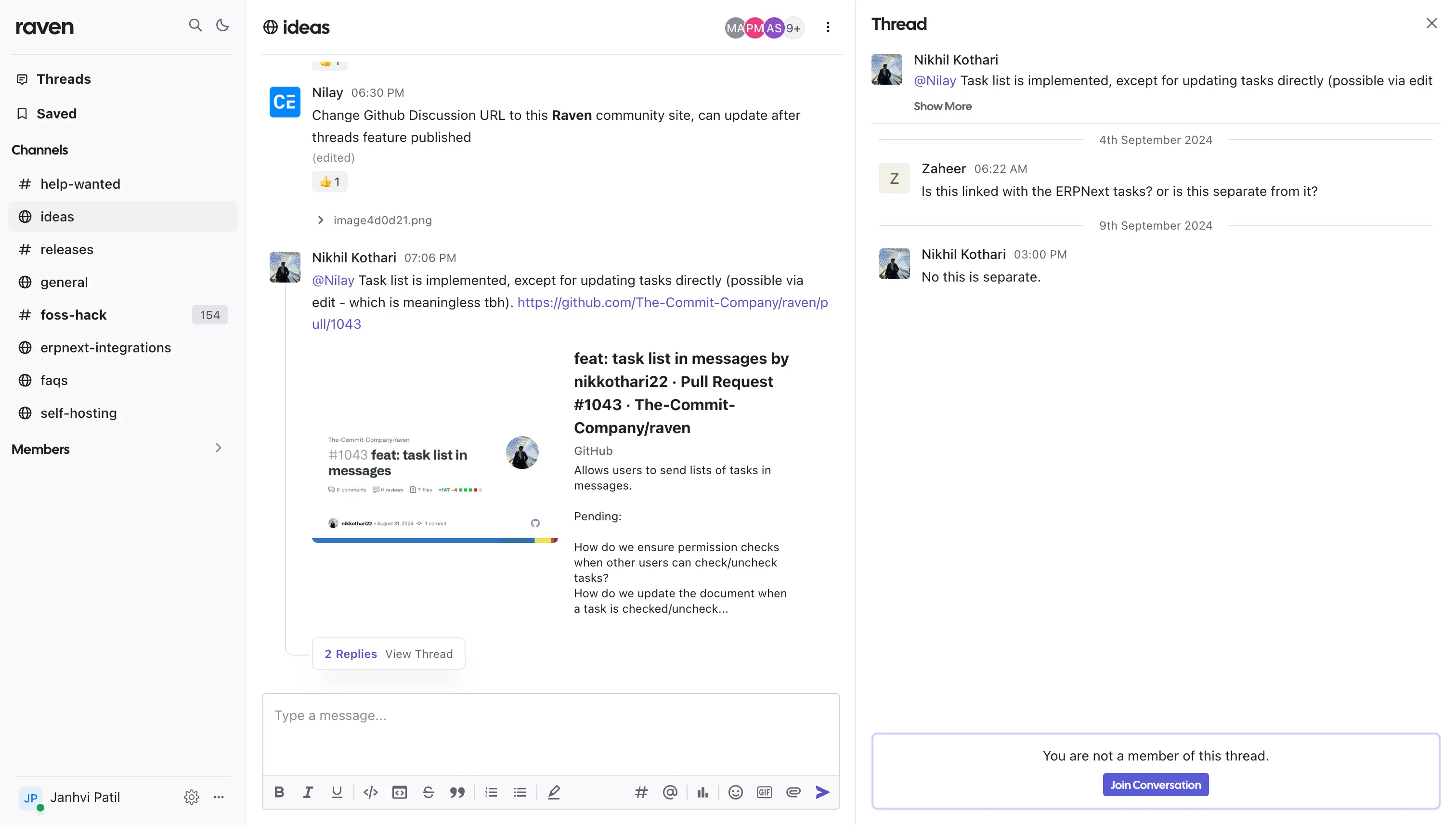The image size is (1456, 825).
Task: Open Threads in the sidebar
Action: [64, 79]
